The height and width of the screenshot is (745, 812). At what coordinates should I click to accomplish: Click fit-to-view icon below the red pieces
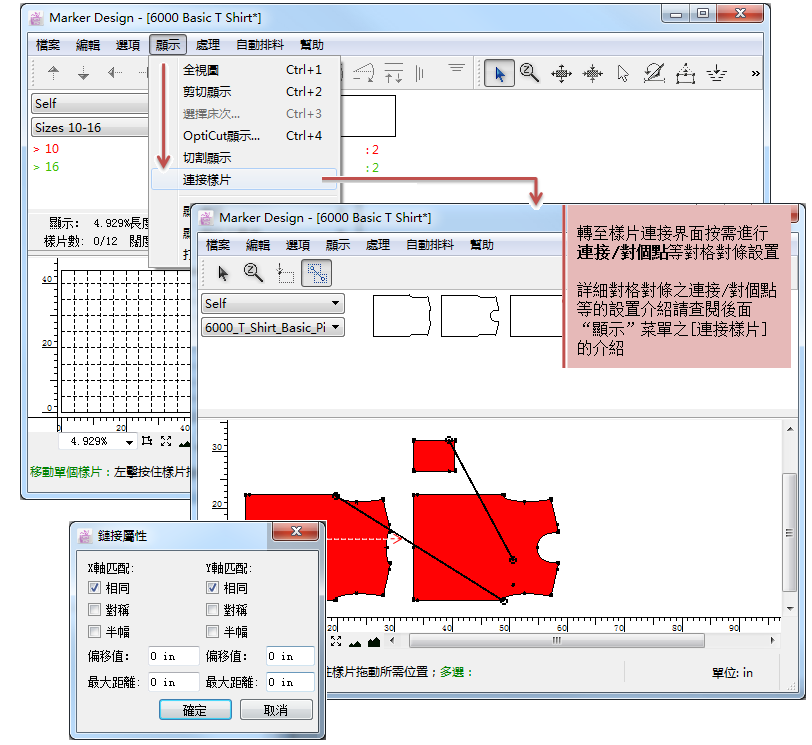(x=336, y=641)
